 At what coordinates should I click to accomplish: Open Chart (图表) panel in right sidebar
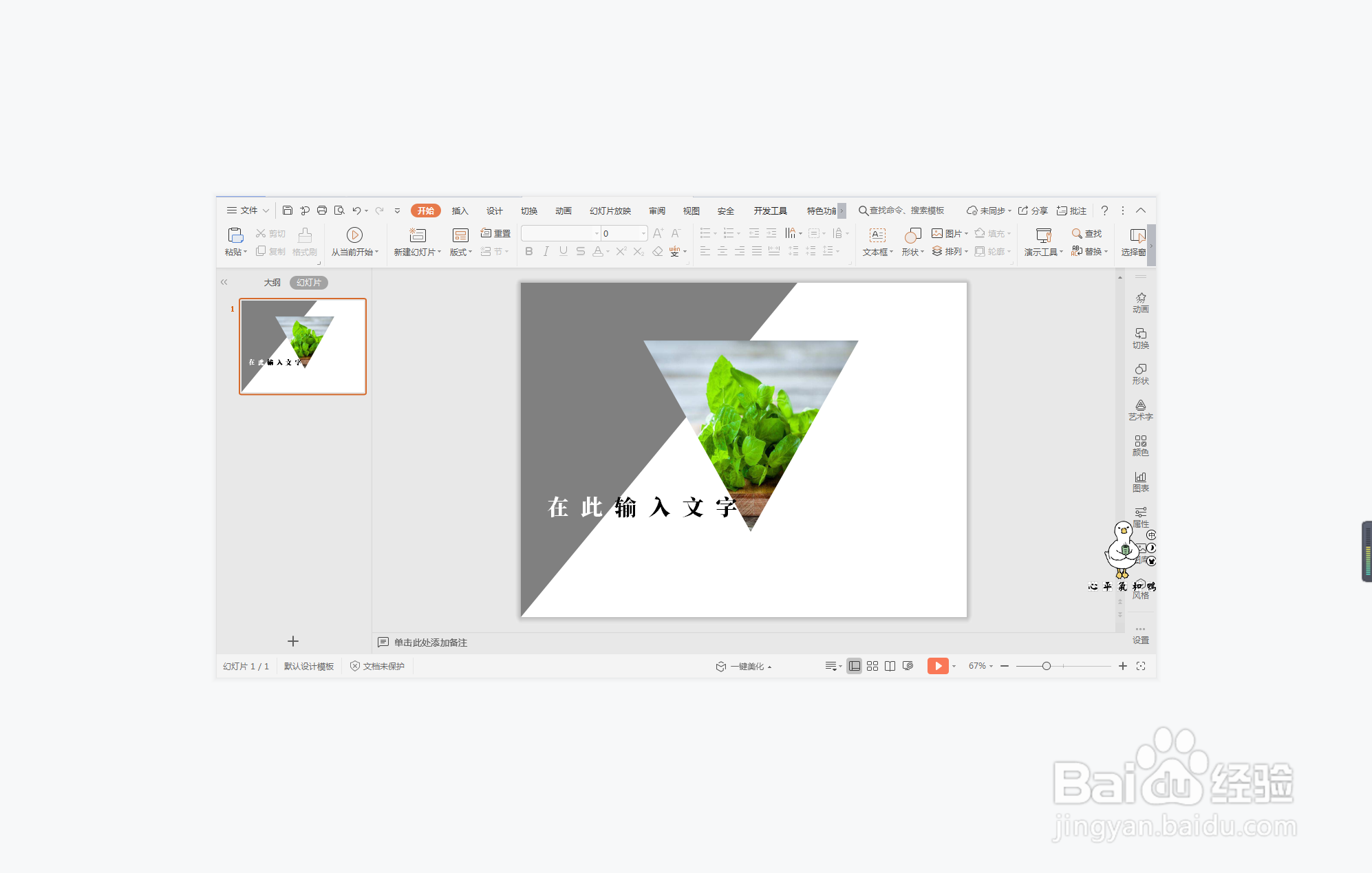coord(1141,481)
